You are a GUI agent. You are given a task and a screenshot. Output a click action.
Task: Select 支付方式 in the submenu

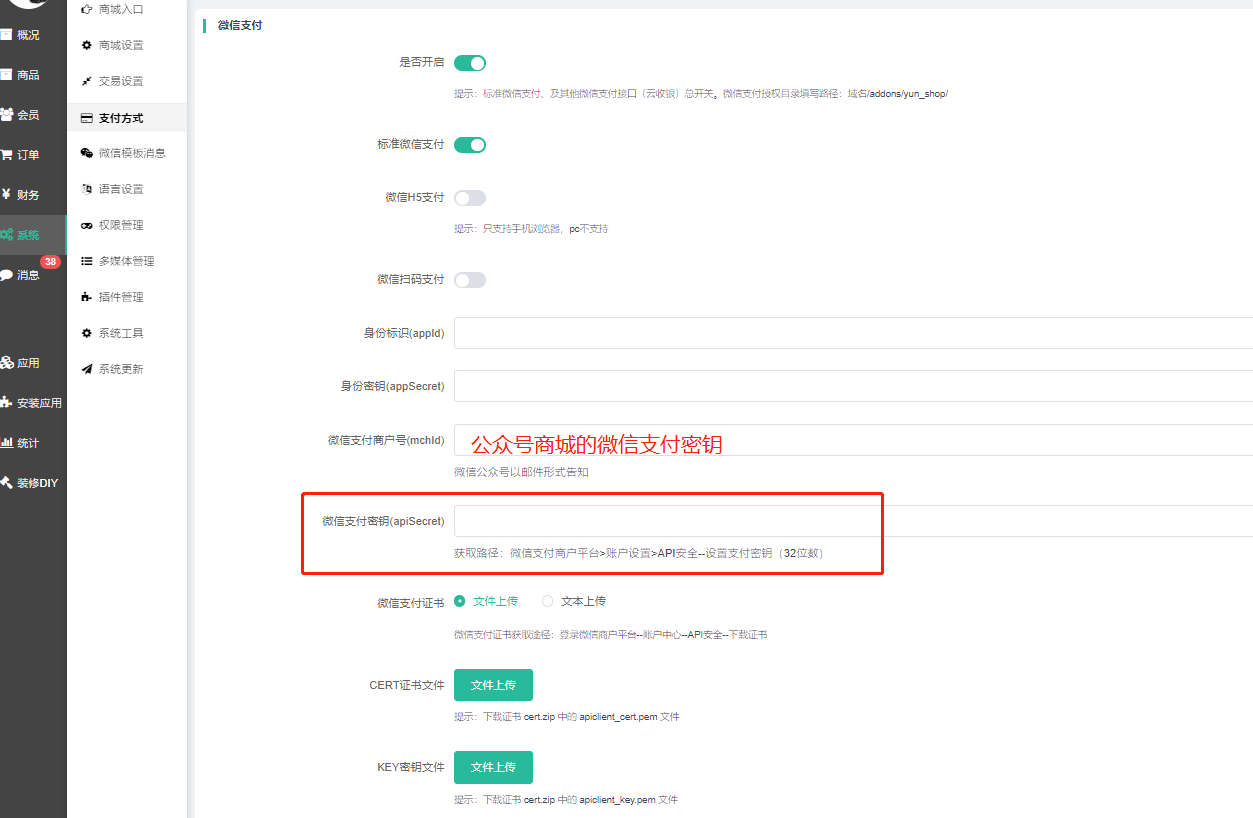pyautogui.click(x=127, y=118)
